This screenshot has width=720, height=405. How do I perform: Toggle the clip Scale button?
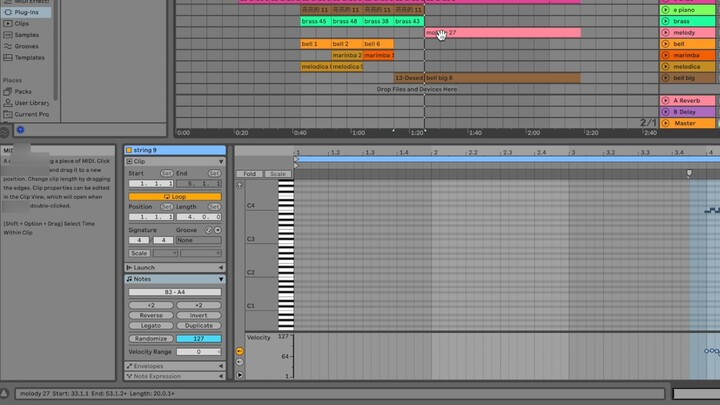[139, 253]
